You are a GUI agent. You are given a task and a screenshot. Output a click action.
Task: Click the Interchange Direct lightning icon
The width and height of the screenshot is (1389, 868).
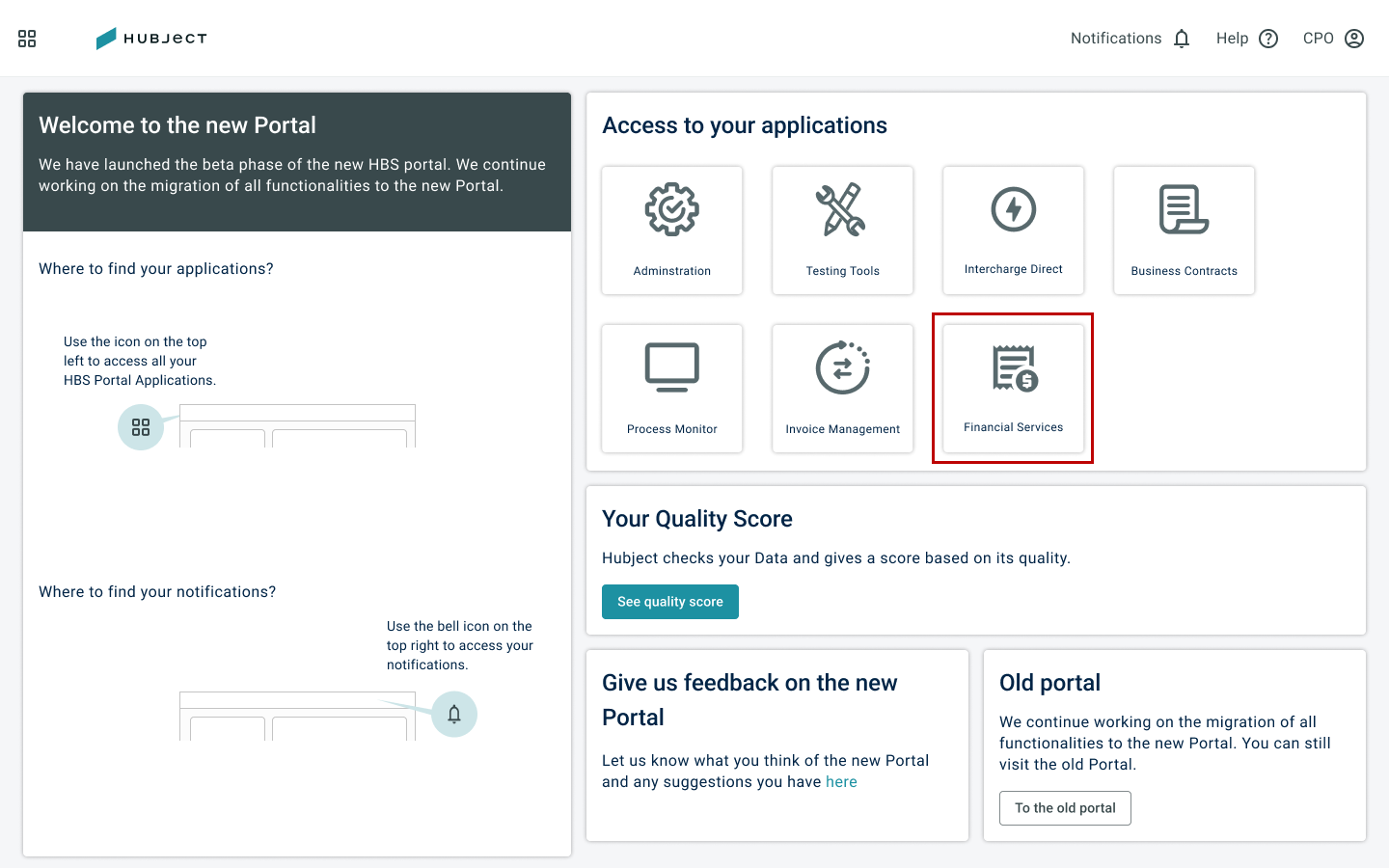click(x=1014, y=209)
